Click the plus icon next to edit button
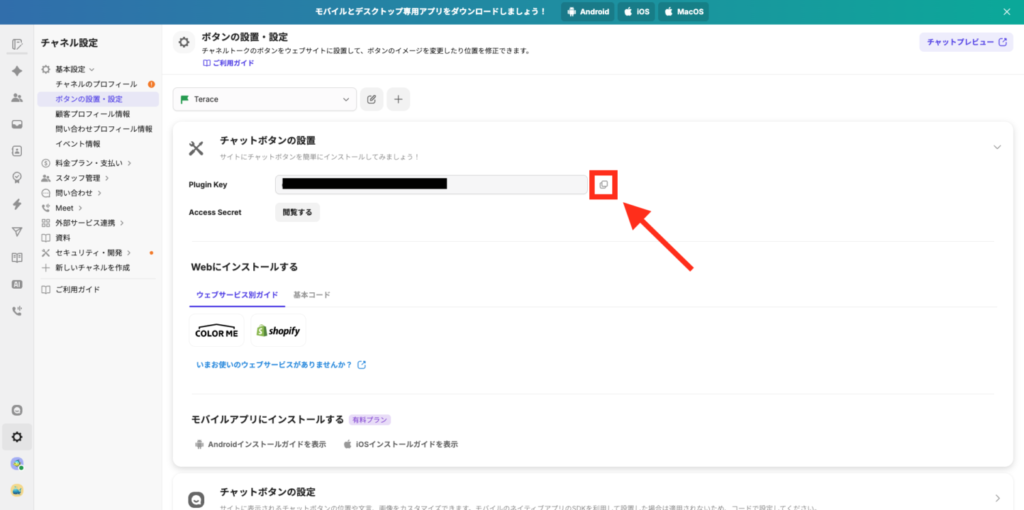 coord(398,99)
